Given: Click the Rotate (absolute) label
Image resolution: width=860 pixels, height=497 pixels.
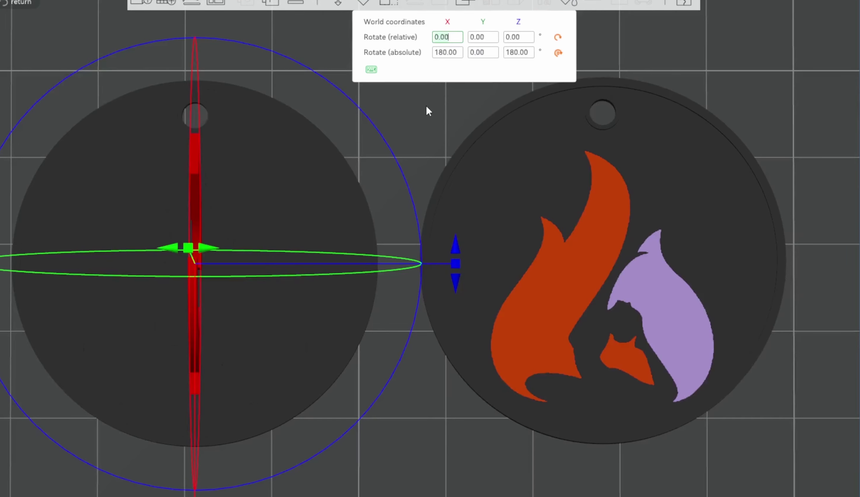Looking at the screenshot, I should click(x=392, y=52).
